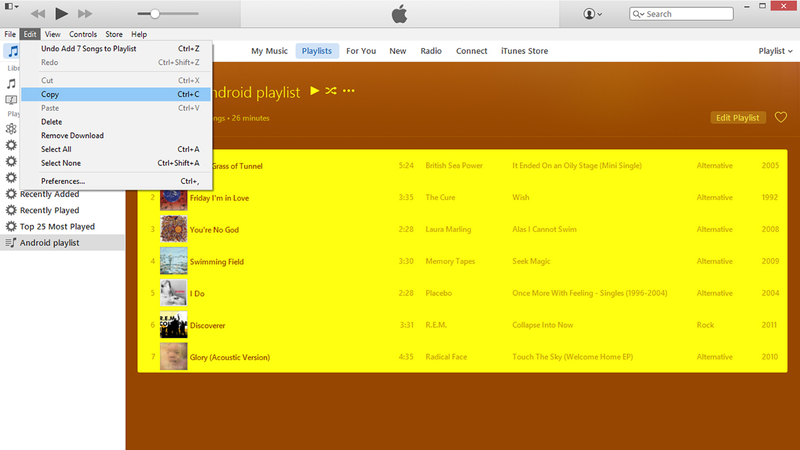
Task: Open the Controls menu
Action: tap(83, 34)
